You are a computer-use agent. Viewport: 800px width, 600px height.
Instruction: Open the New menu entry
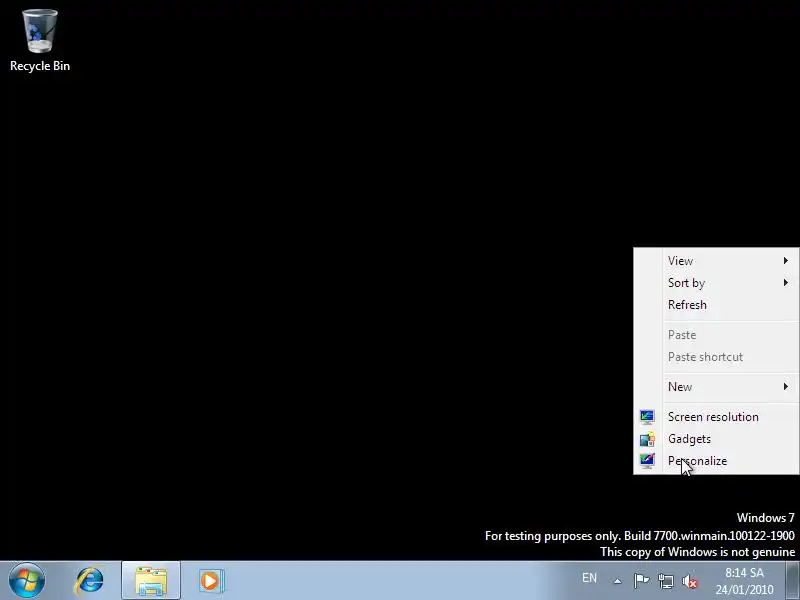[x=716, y=387]
